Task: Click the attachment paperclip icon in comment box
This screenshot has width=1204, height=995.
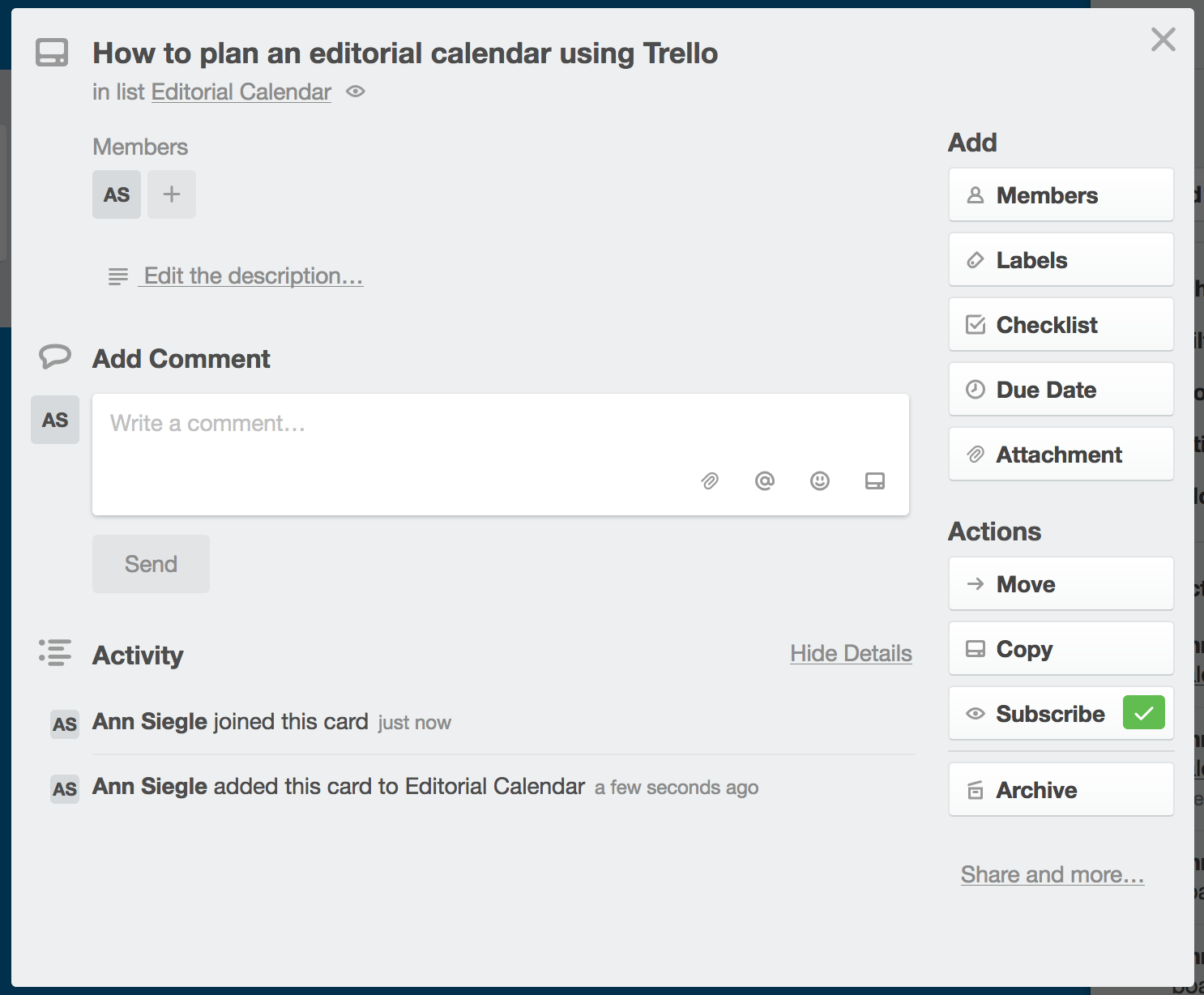Action: (x=710, y=481)
